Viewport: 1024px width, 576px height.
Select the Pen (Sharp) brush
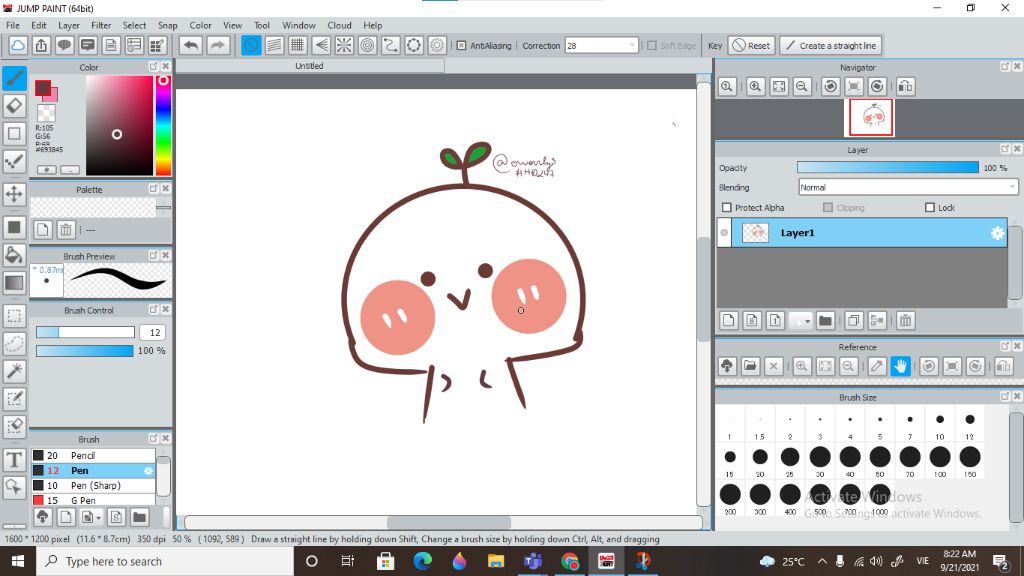pyautogui.click(x=93, y=485)
